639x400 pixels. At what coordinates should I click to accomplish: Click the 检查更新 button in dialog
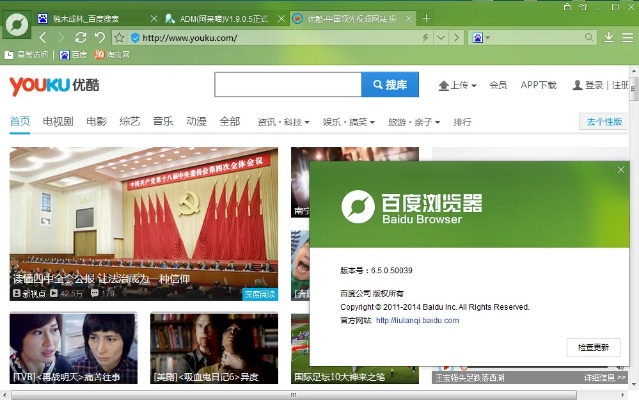click(x=593, y=347)
